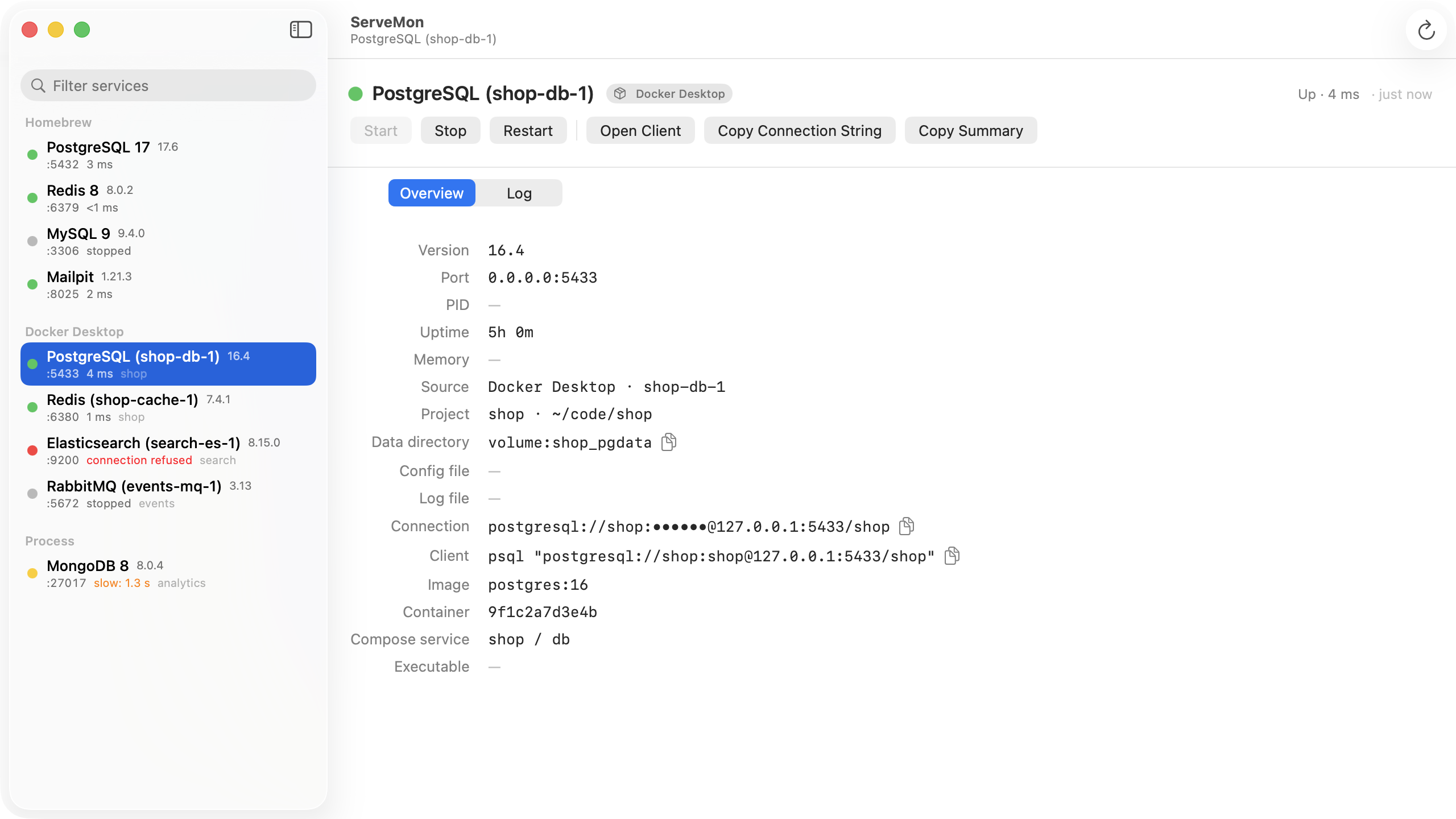Image resolution: width=1456 pixels, height=819 pixels.
Task: Select Elasticsearch (search-es-1) service
Action: pos(168,450)
